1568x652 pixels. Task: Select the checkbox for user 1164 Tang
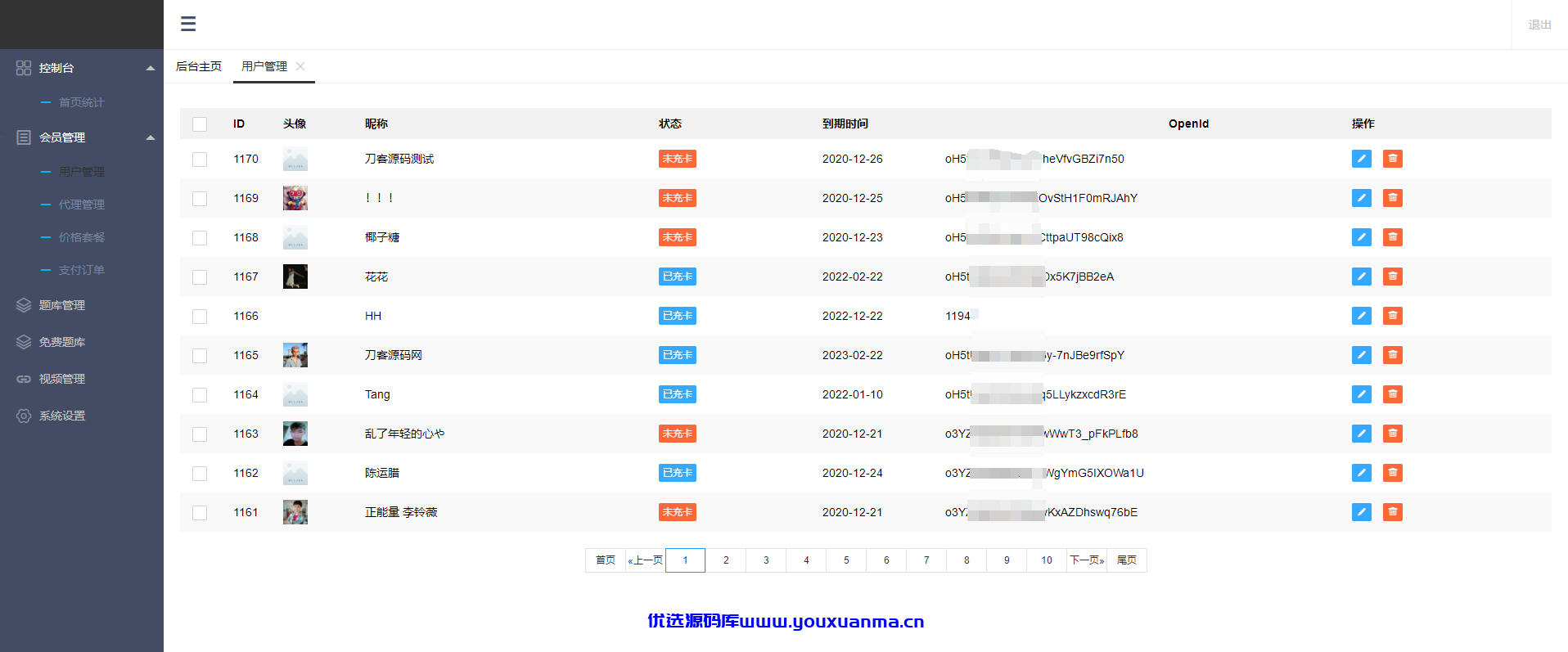click(x=200, y=395)
